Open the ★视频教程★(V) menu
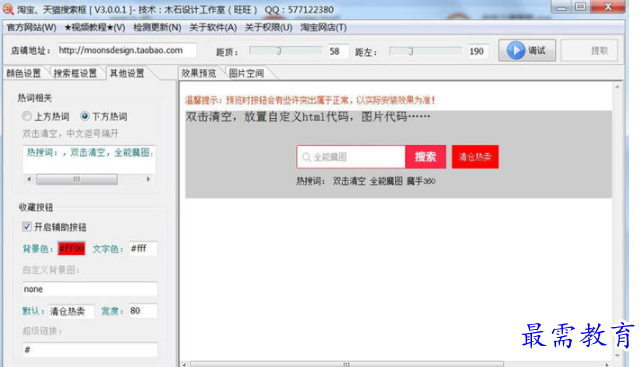643x367 pixels. click(95, 27)
